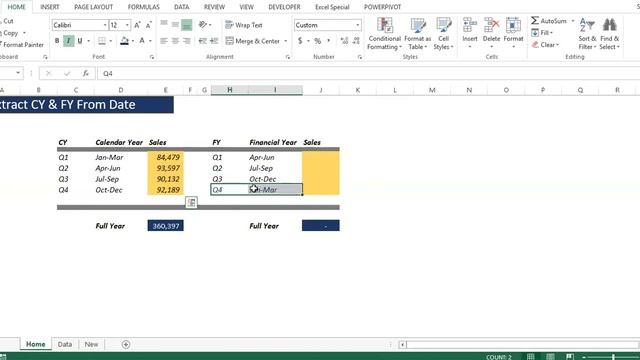
Task: Toggle the highlighted Bottom Align button
Action: pos(187,25)
